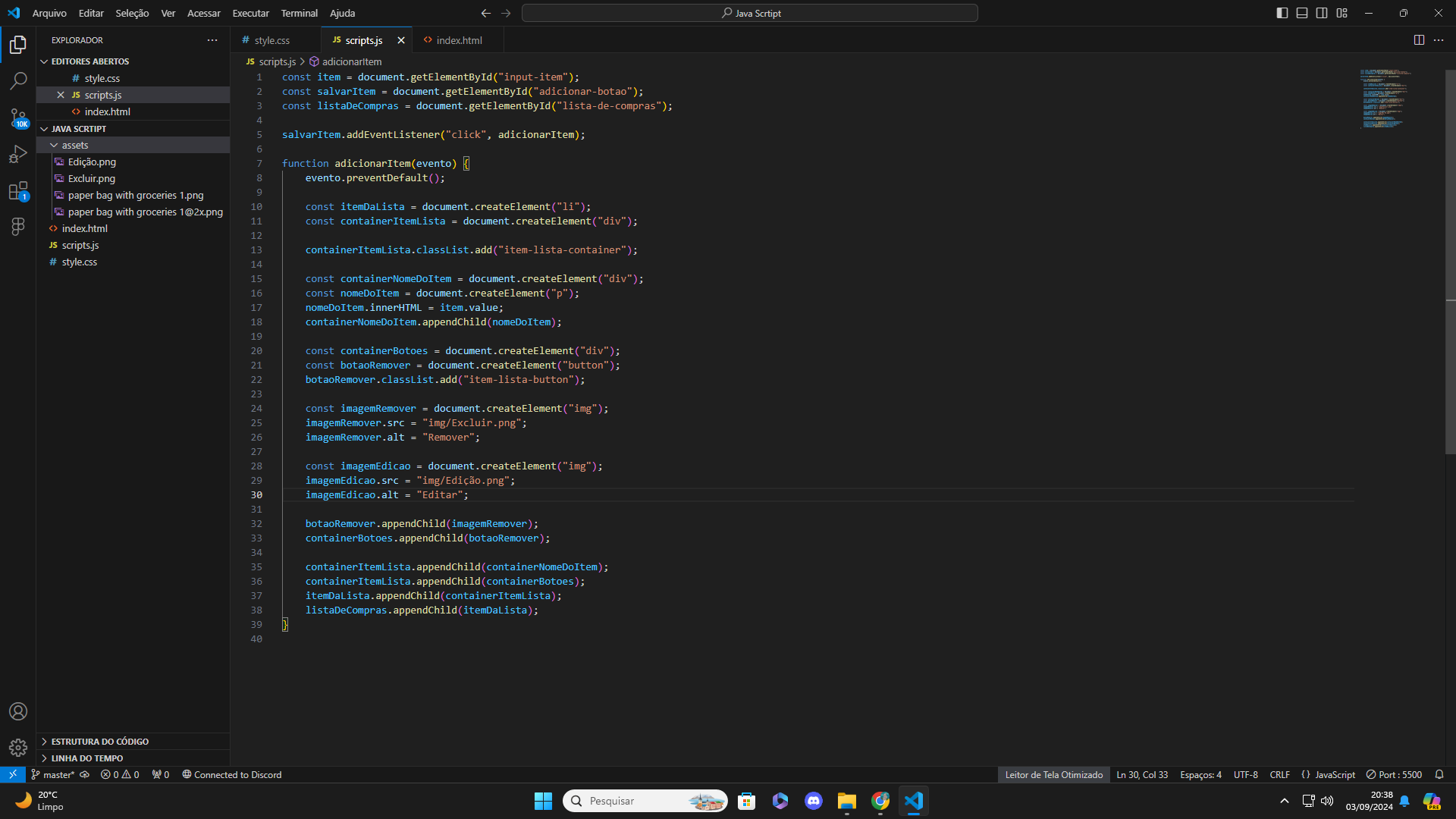Open the Extensions view
The height and width of the screenshot is (819, 1456).
18,190
